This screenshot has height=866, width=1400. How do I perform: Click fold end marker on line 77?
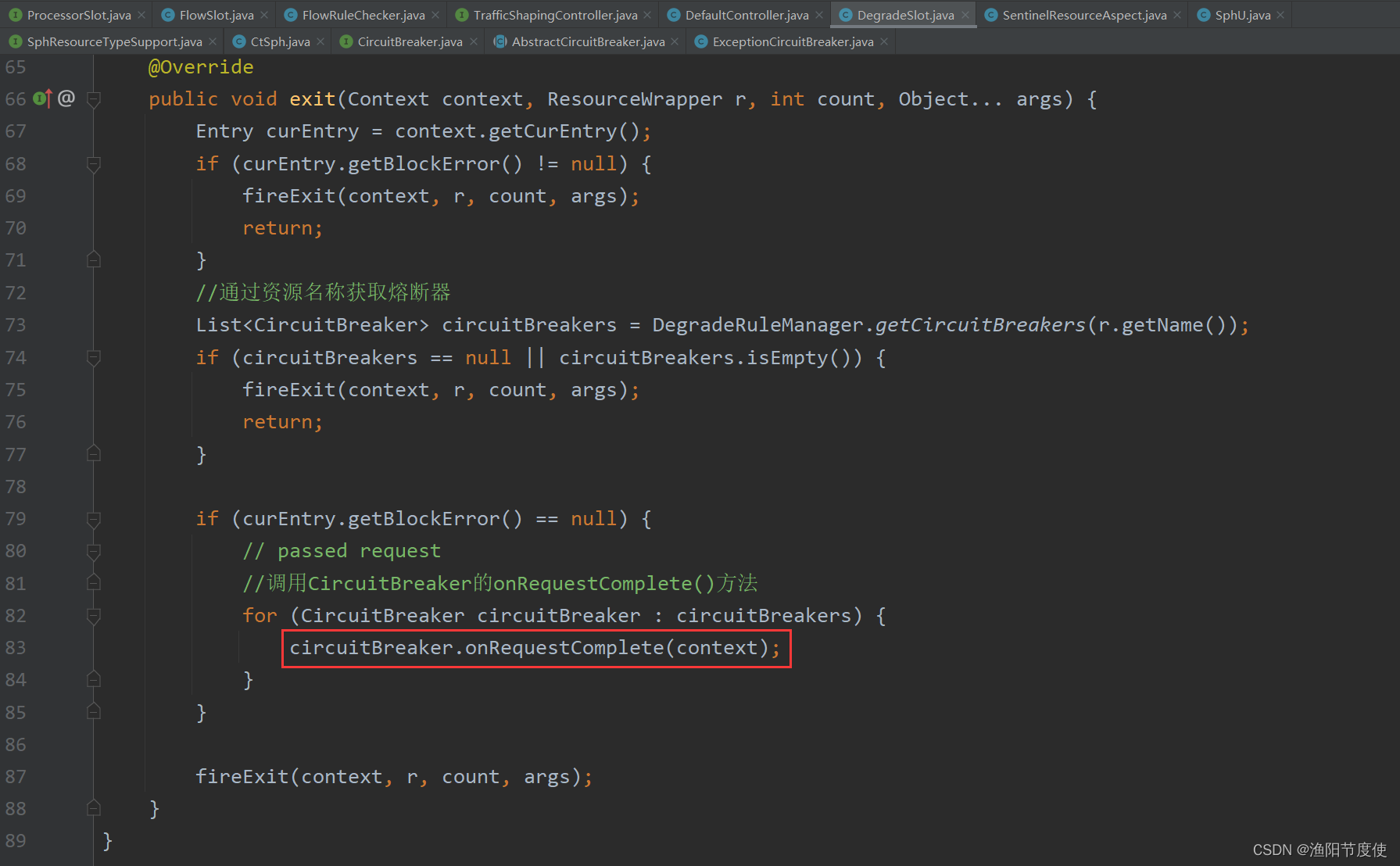(x=94, y=454)
